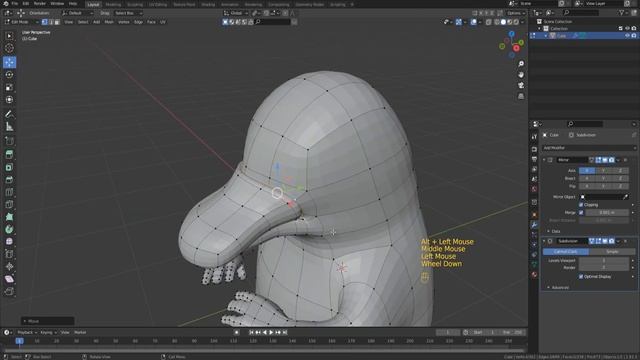Toggle the Clipping checkbox in Mirror modifier
Screen dimensions: 640x360
pos(581,205)
